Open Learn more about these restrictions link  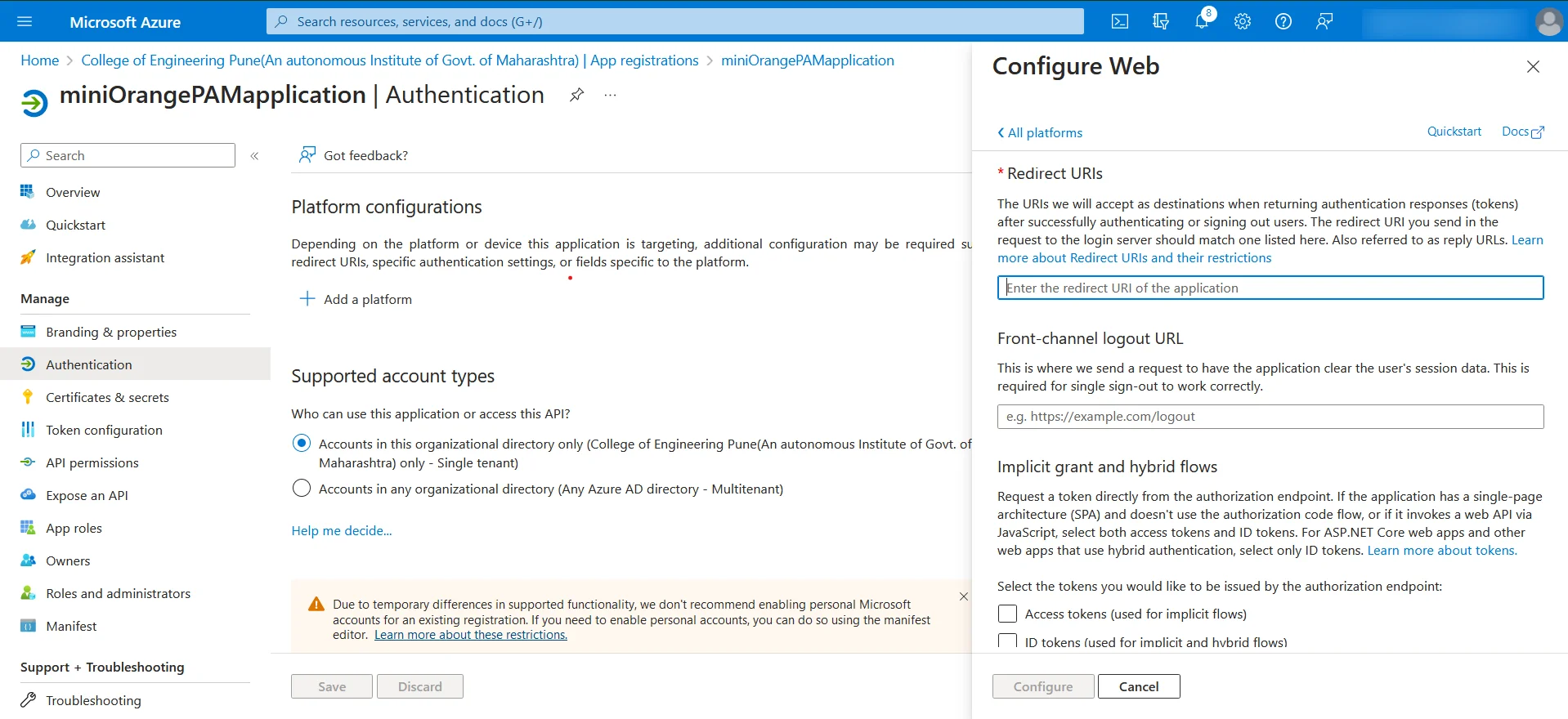pyautogui.click(x=471, y=635)
